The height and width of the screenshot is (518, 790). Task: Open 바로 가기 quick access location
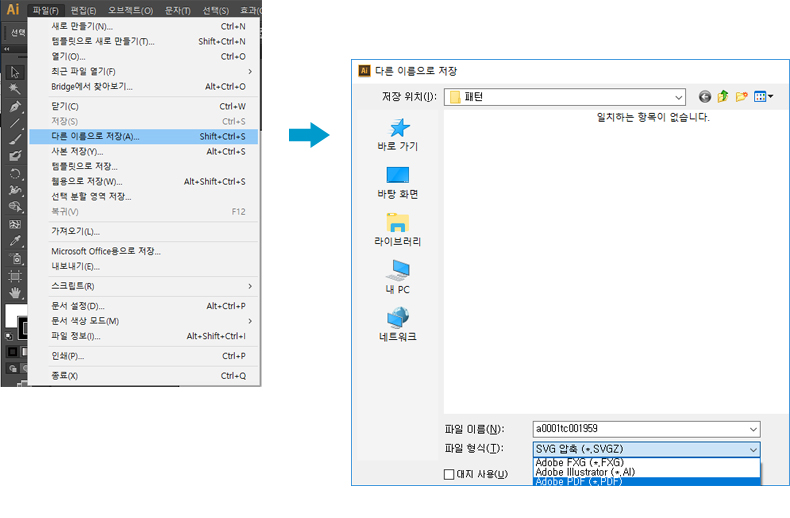[x=398, y=135]
